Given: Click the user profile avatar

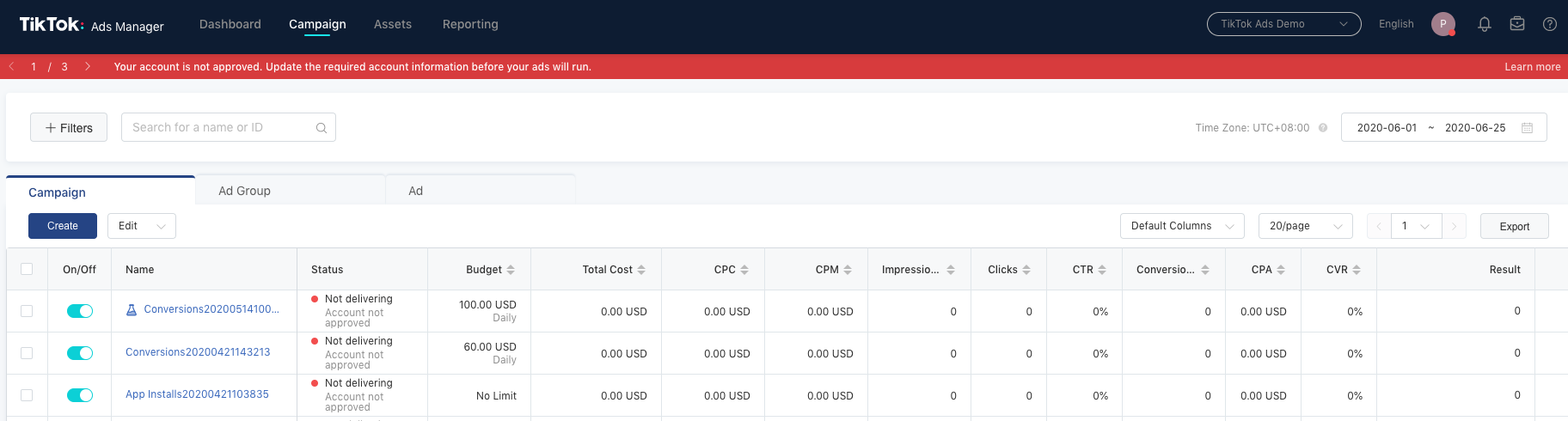Looking at the screenshot, I should (1442, 24).
